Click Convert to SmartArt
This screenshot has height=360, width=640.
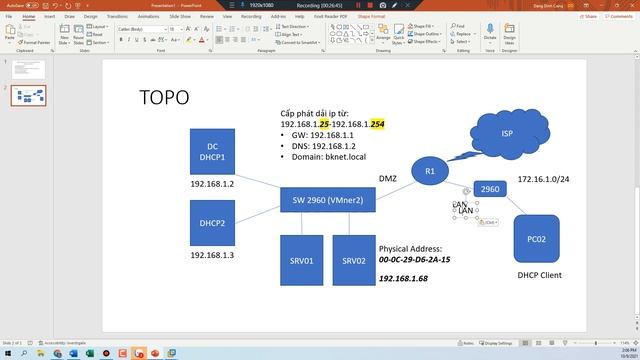coord(298,42)
